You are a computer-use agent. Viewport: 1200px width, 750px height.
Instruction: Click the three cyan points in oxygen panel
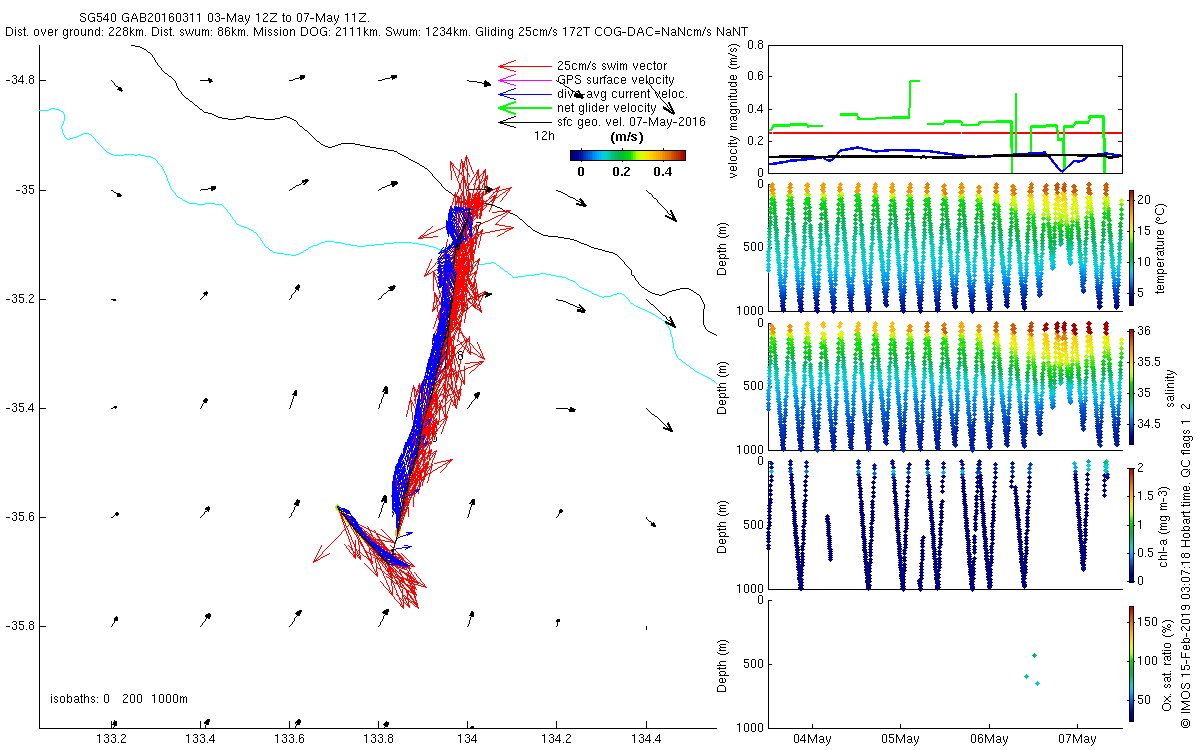click(x=1032, y=669)
